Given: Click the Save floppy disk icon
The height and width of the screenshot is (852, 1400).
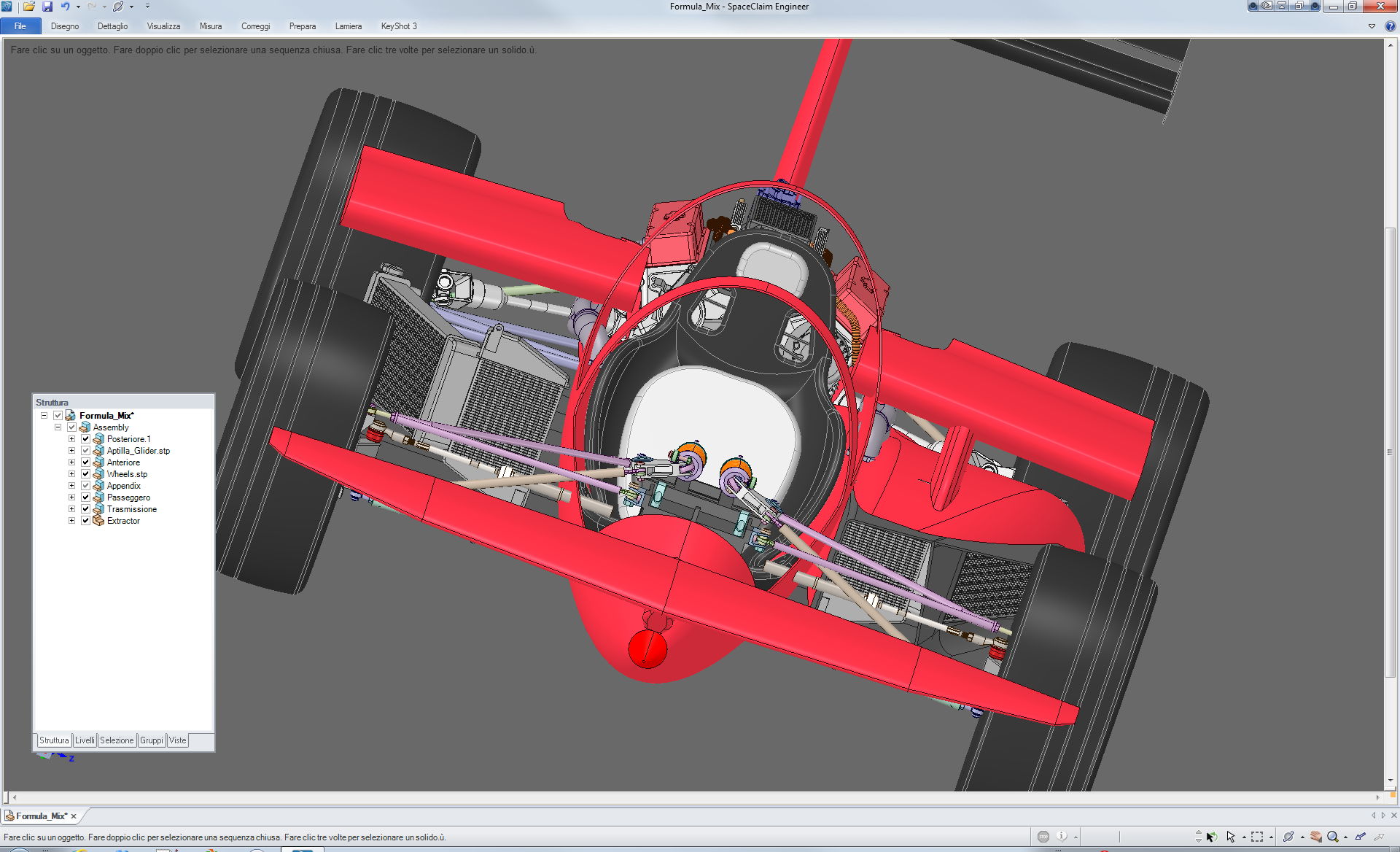Looking at the screenshot, I should click(47, 7).
